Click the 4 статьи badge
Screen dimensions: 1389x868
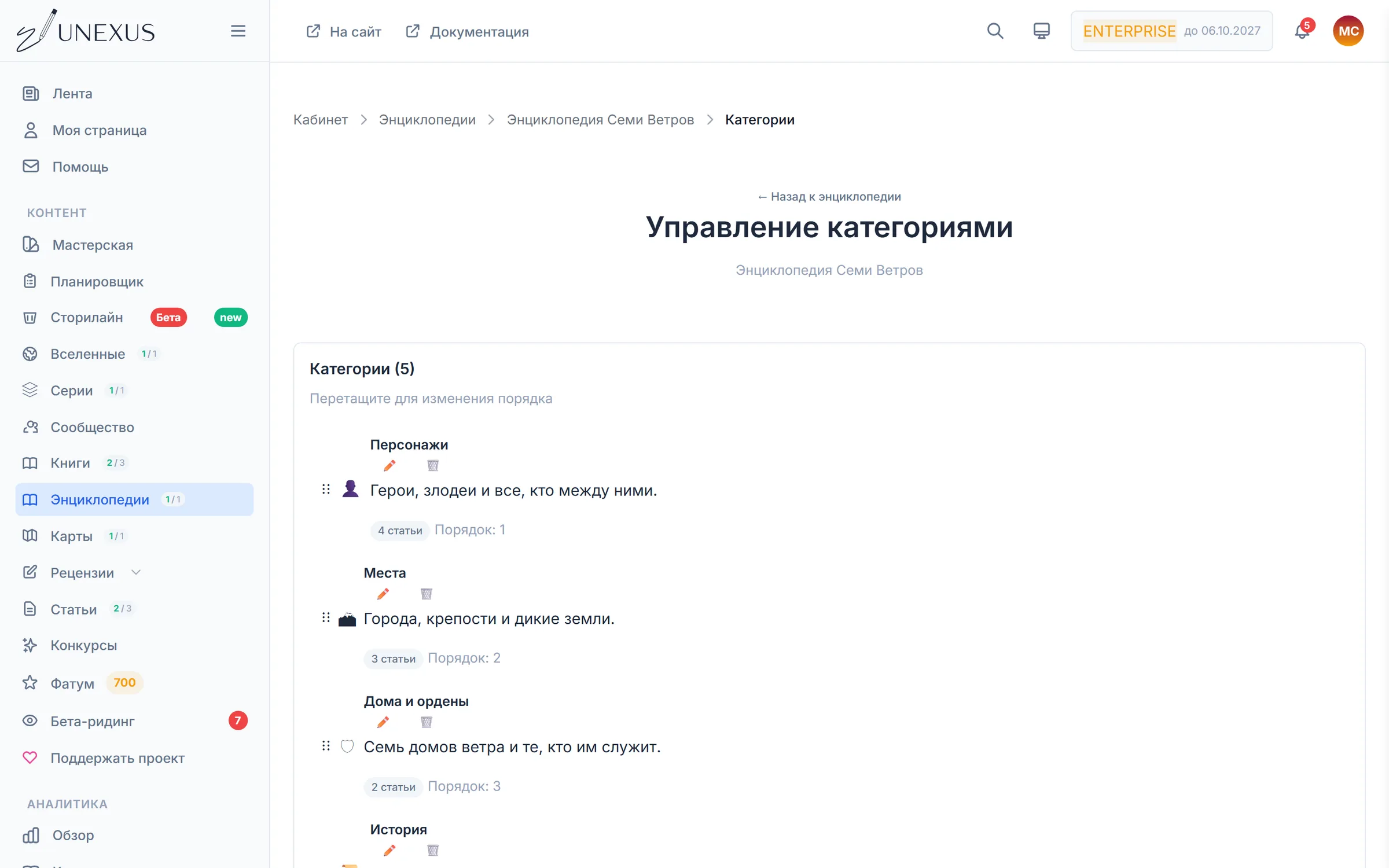coord(399,530)
